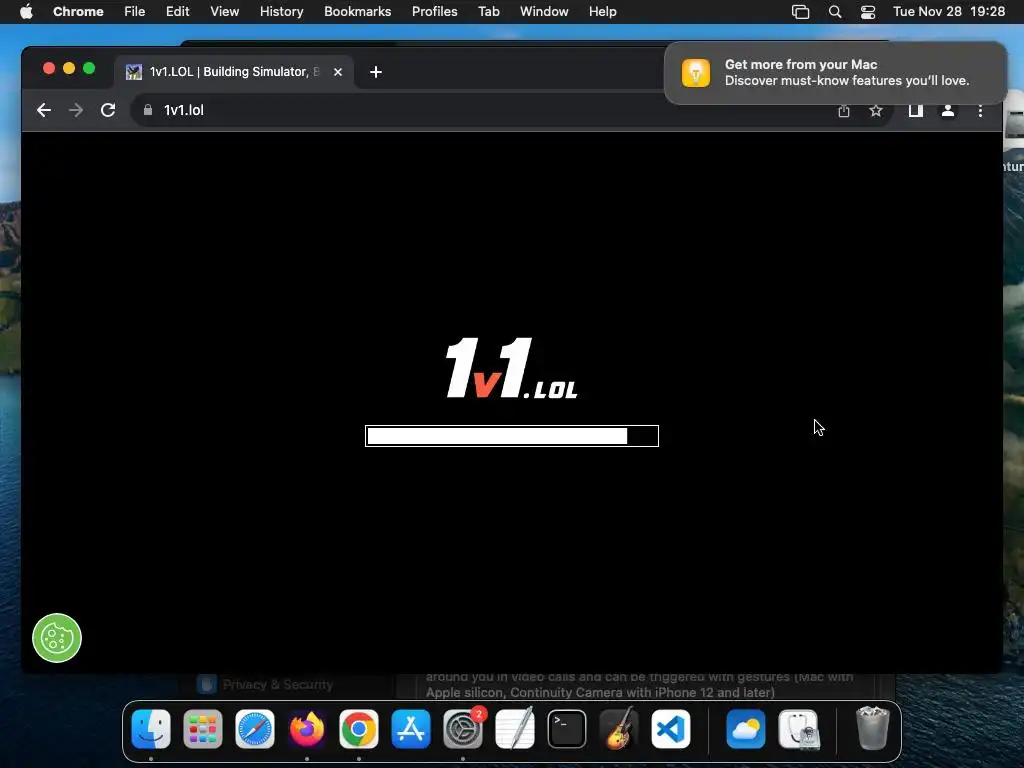Click the 1v1.LOL logo
1024x768 pixels.
click(x=511, y=368)
